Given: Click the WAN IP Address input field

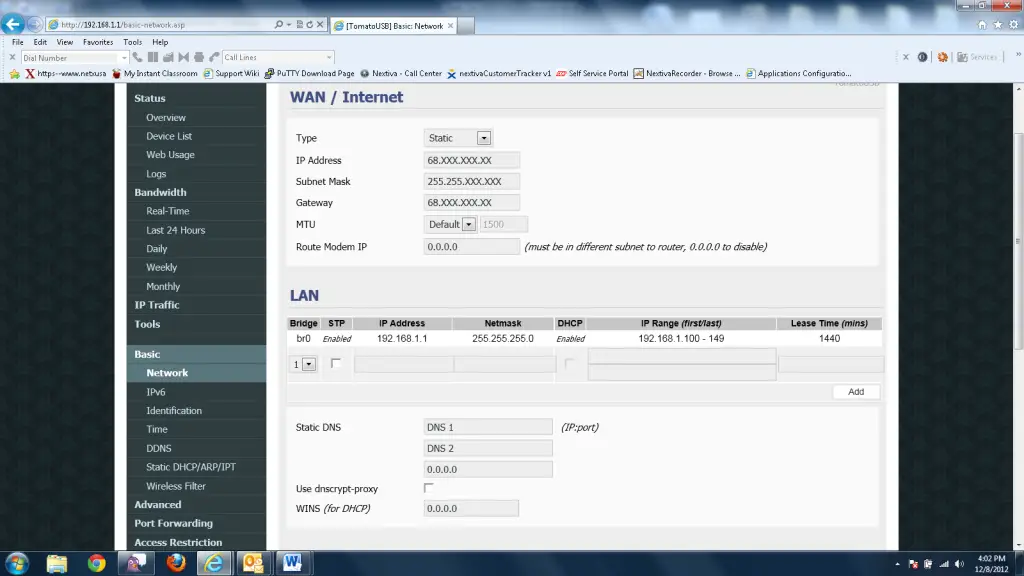Looking at the screenshot, I should [472, 160].
